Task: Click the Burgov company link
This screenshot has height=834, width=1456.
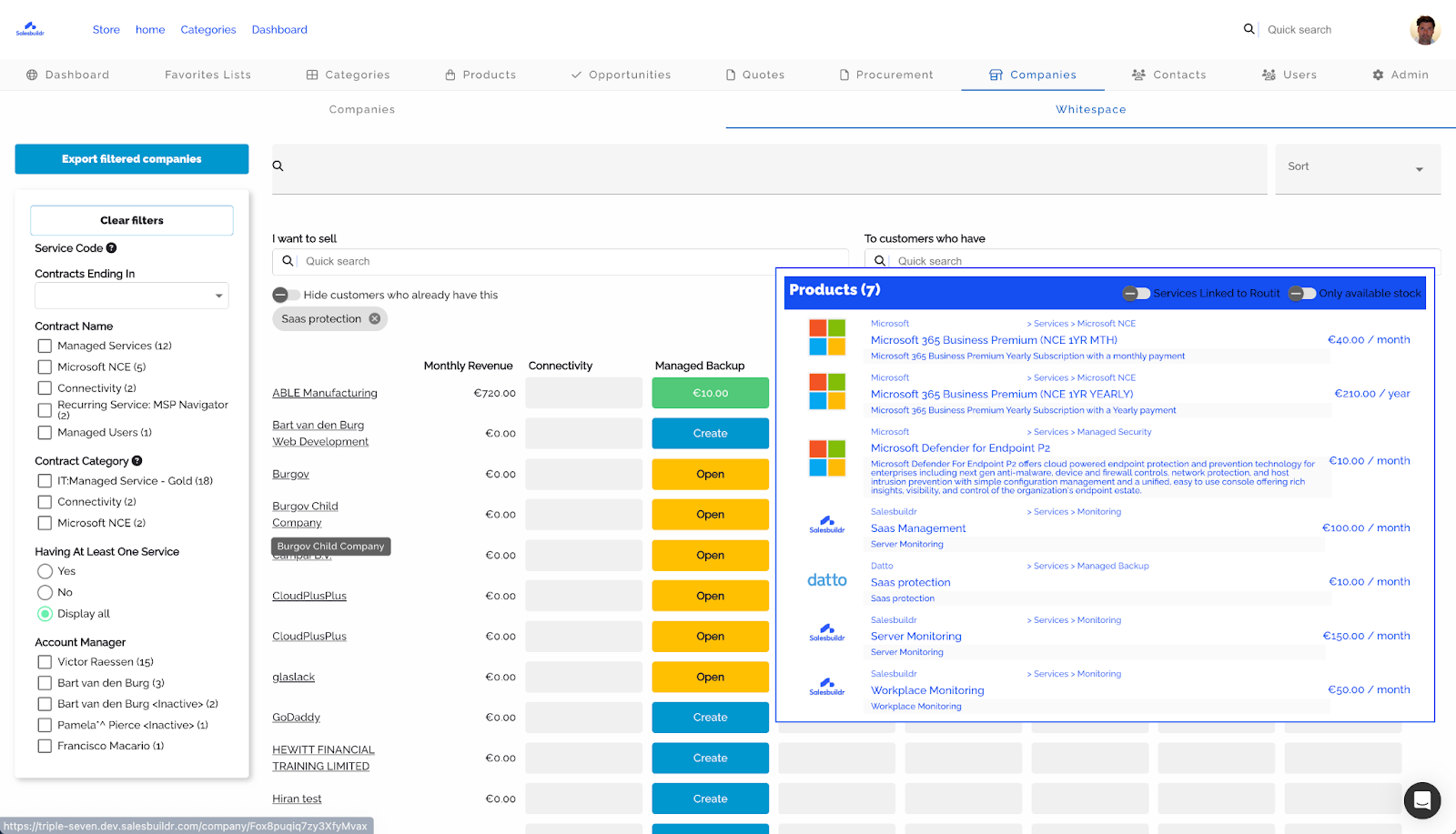Action: (290, 474)
